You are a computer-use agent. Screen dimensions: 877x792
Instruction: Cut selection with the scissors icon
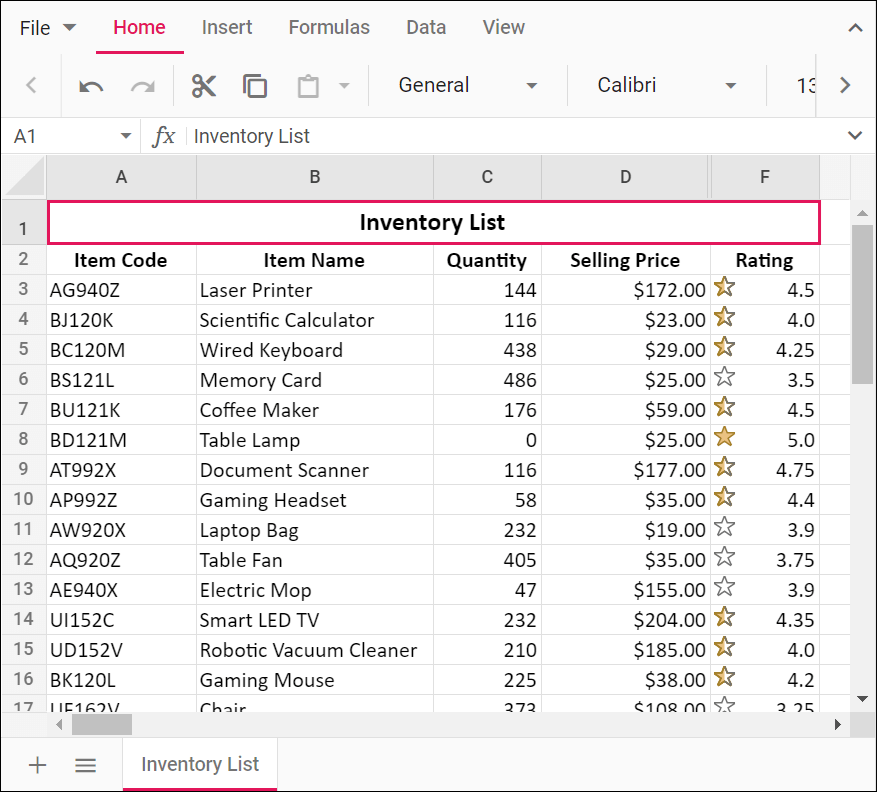pos(204,86)
